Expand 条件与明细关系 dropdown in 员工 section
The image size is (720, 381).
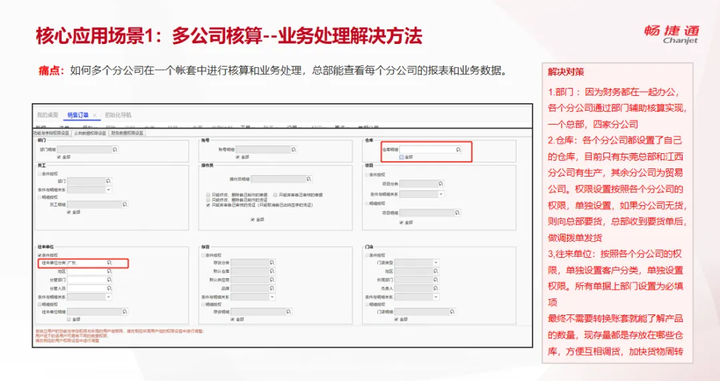[108, 190]
